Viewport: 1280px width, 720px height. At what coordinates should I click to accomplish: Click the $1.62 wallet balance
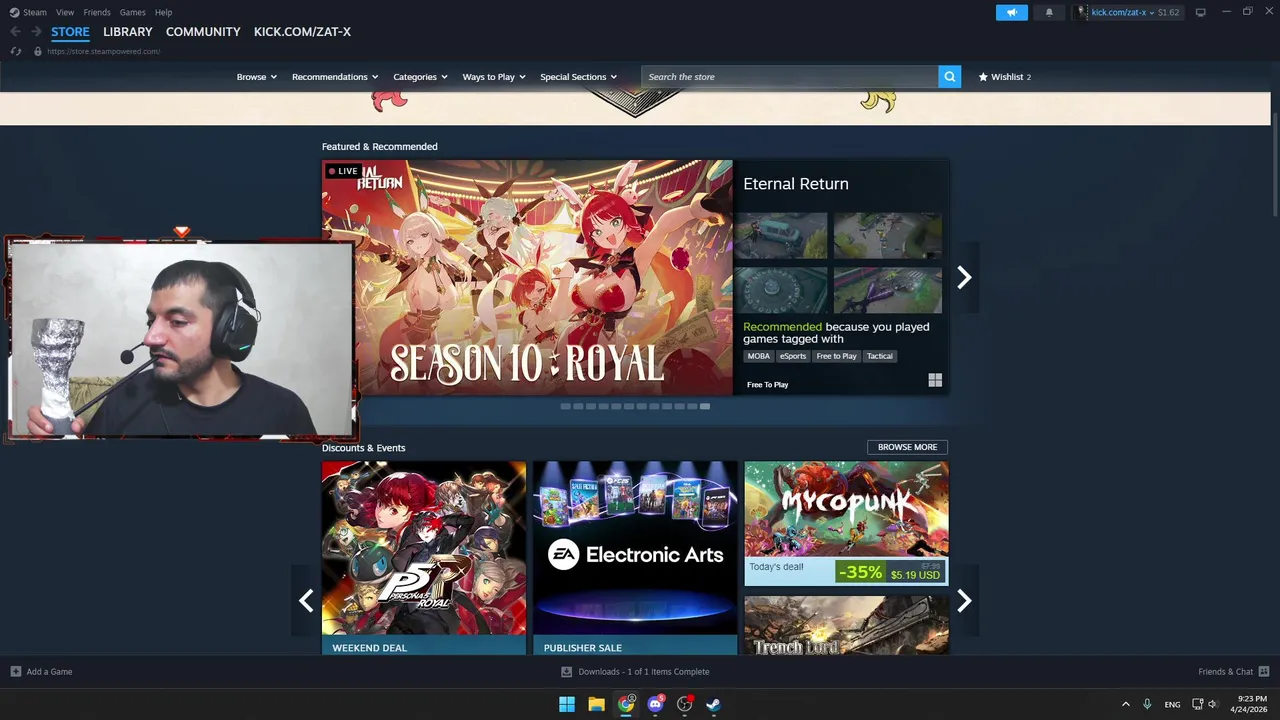coord(1168,12)
